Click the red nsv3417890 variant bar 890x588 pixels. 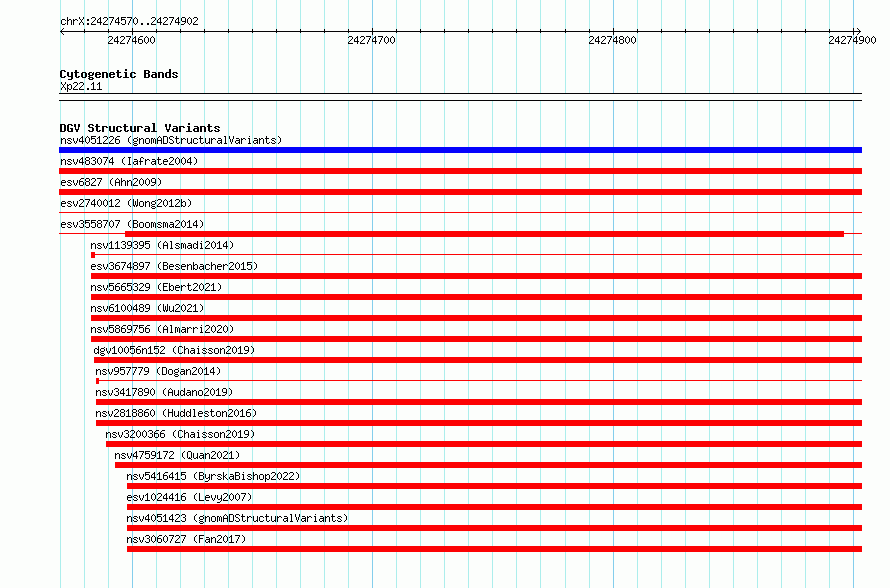click(479, 402)
